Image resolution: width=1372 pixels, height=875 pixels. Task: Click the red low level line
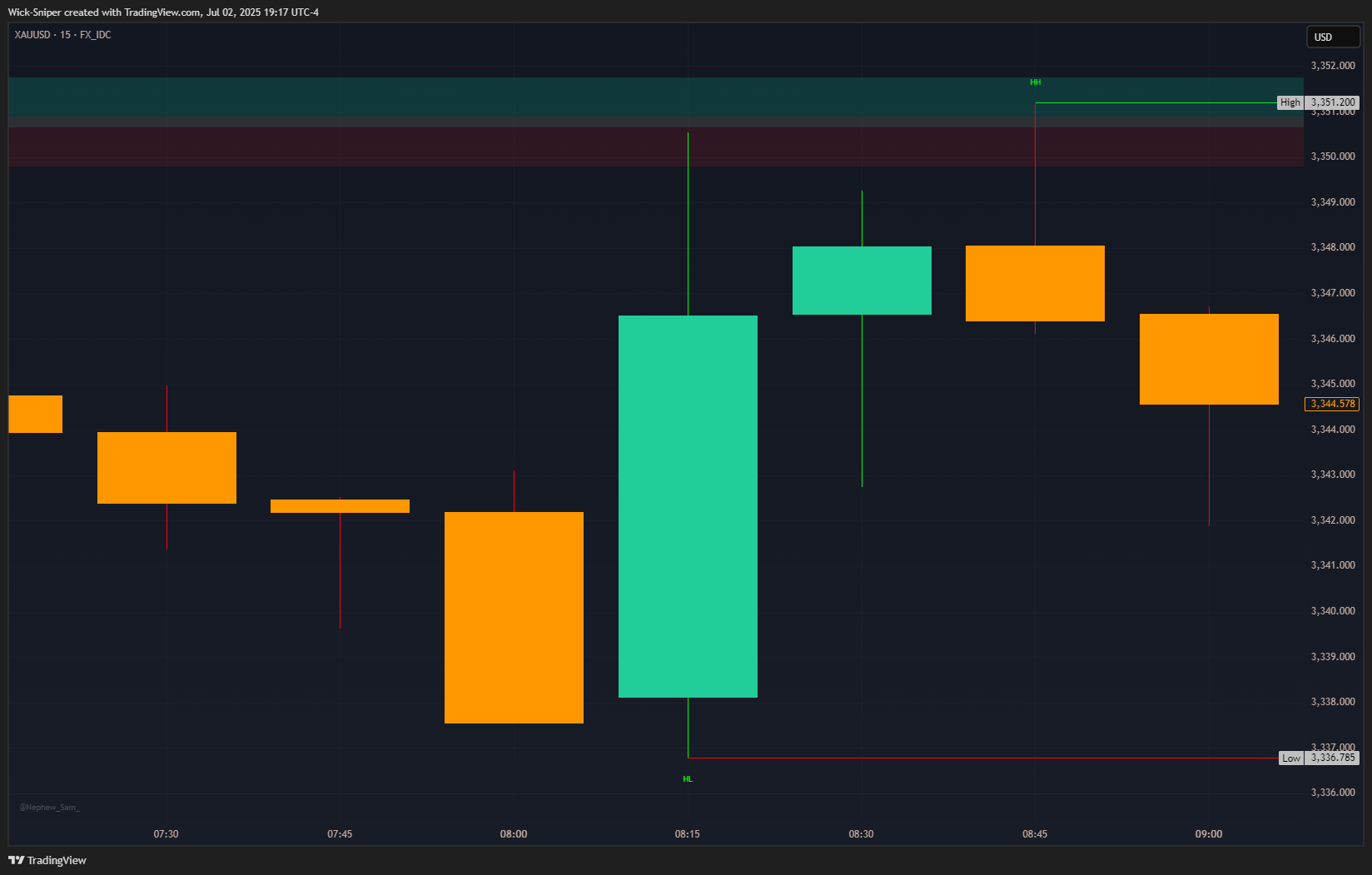click(x=983, y=758)
